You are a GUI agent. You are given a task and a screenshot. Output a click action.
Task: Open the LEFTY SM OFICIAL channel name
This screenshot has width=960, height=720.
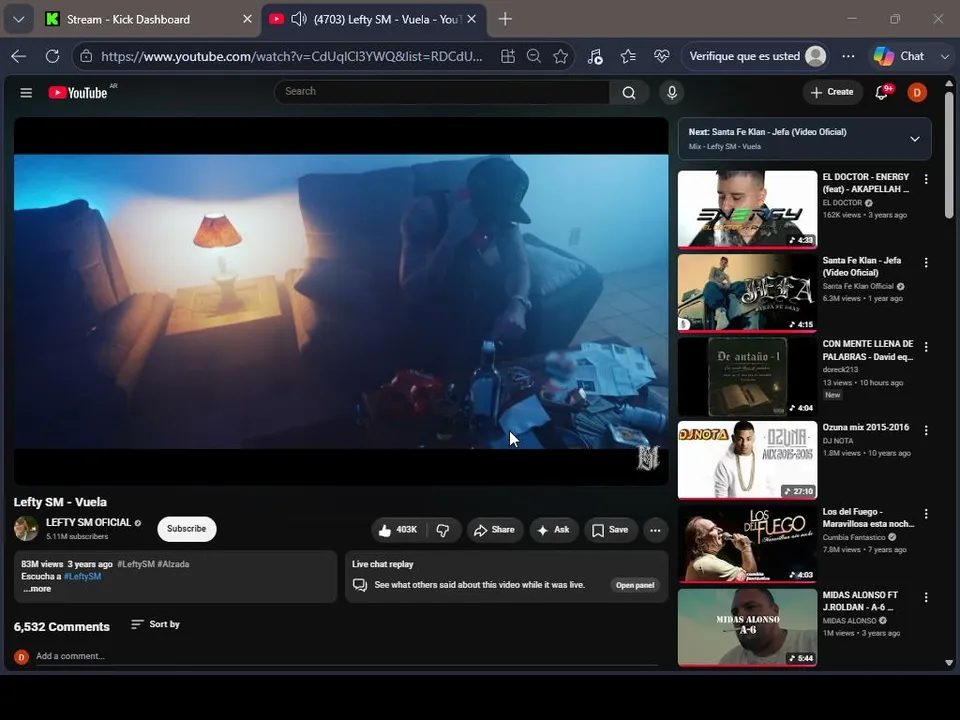(x=88, y=522)
